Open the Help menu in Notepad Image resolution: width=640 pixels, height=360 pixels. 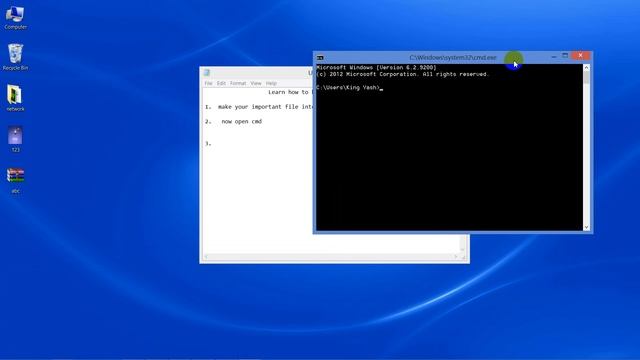pyautogui.click(x=271, y=83)
